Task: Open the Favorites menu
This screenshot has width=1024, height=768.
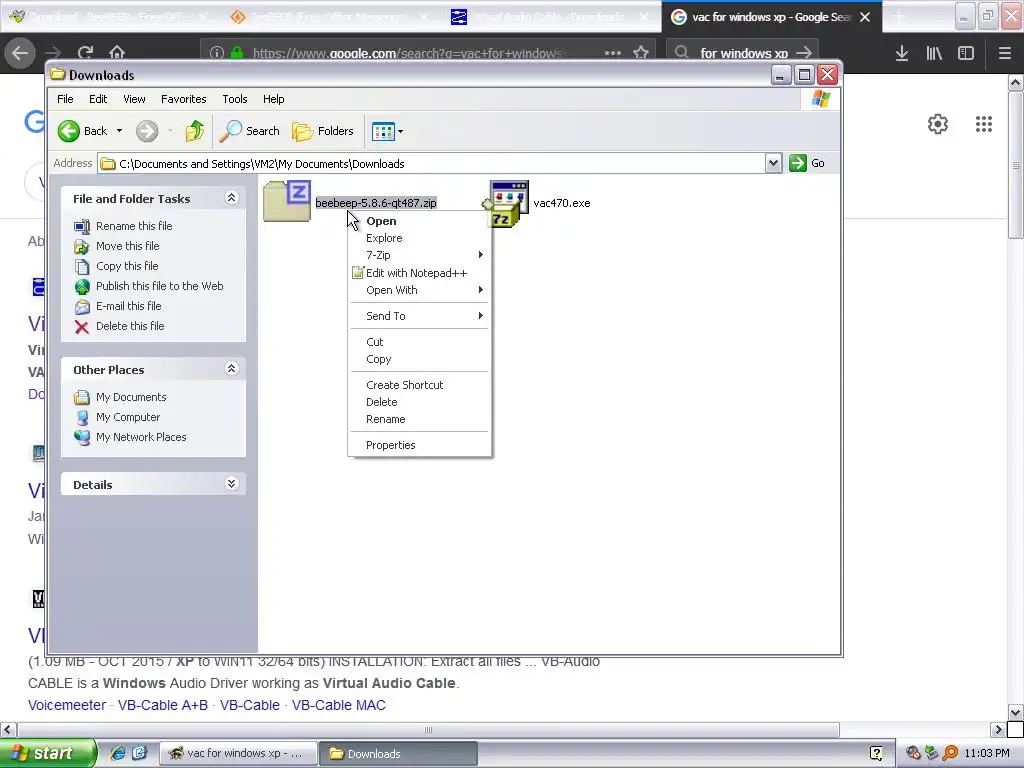Action: click(184, 99)
